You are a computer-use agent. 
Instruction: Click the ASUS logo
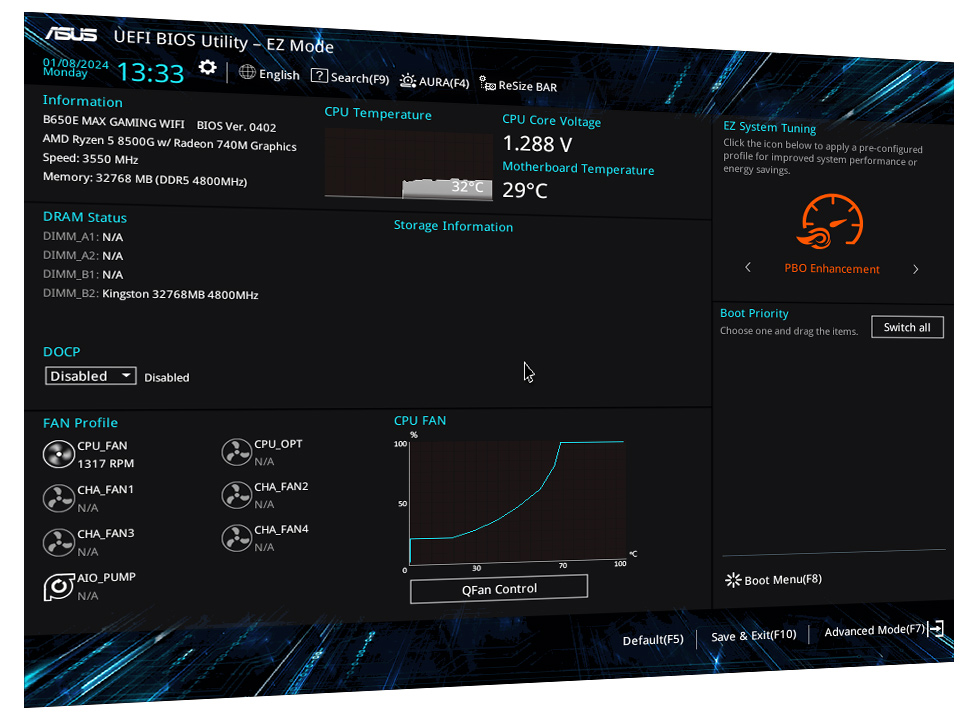(71, 34)
